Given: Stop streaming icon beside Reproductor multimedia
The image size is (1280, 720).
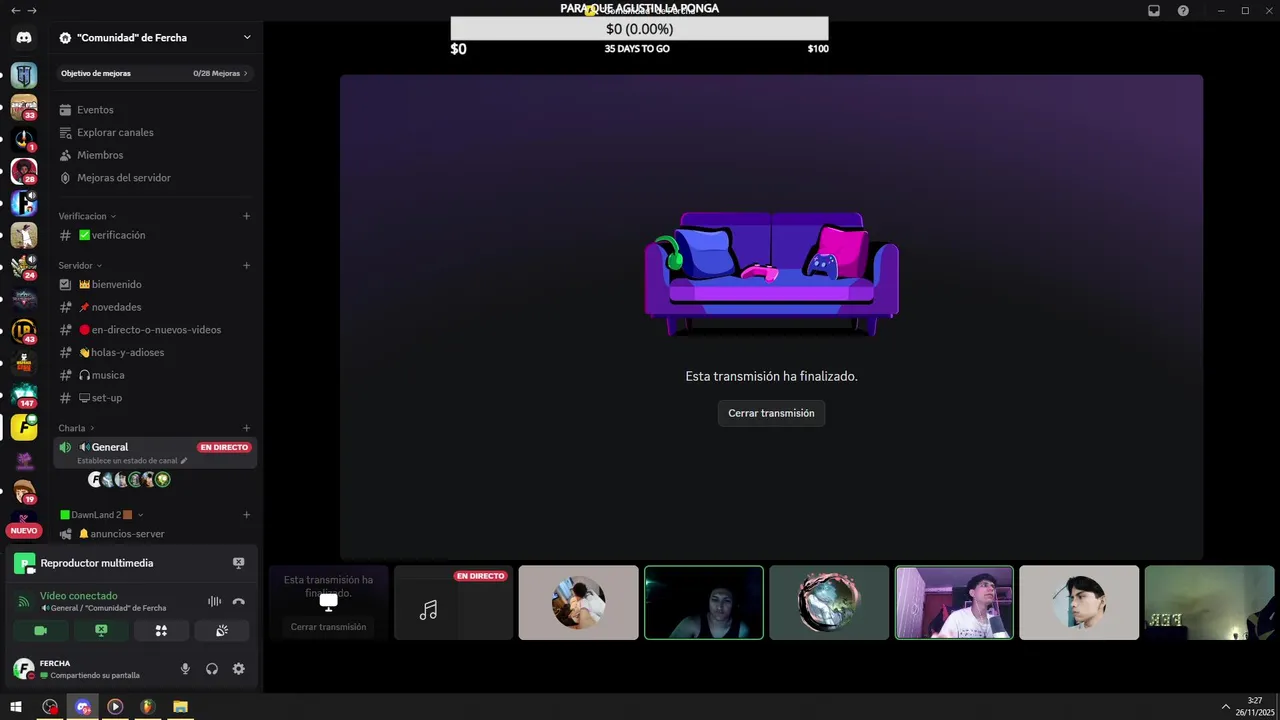Looking at the screenshot, I should (x=238, y=563).
